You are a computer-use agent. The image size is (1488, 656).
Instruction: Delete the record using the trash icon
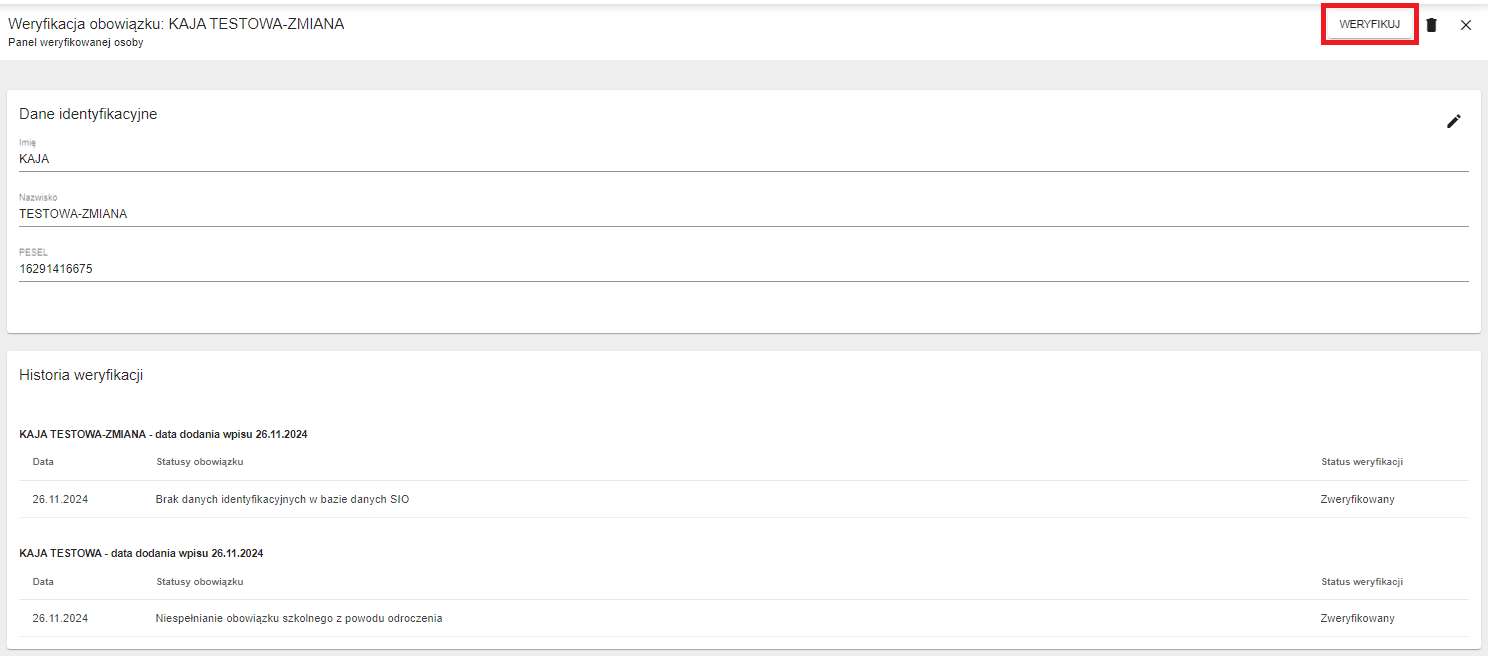point(1431,25)
